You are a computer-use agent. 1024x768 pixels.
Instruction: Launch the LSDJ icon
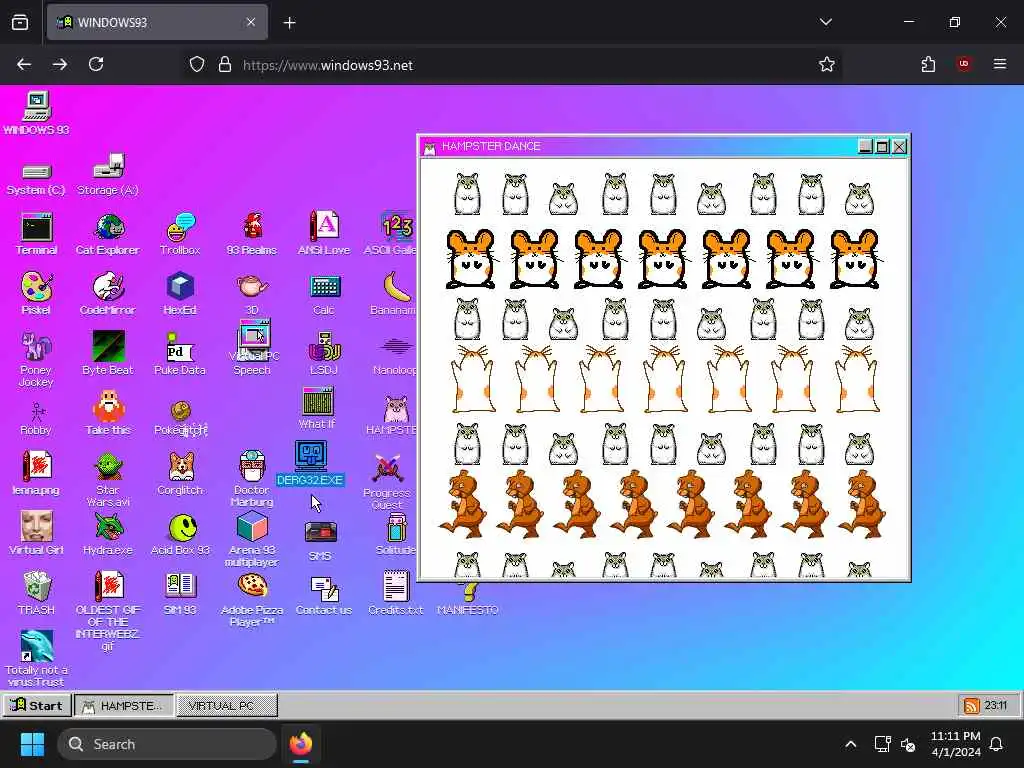(324, 353)
